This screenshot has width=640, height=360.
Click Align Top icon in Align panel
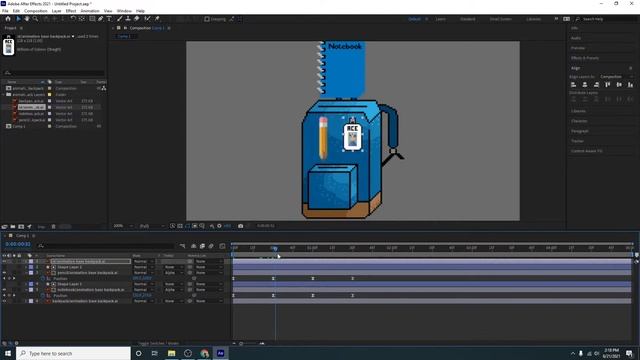tap(608, 84)
